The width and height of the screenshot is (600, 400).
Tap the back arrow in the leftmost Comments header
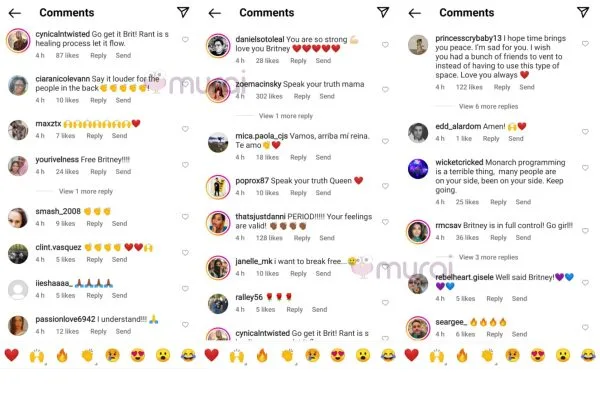(15, 13)
